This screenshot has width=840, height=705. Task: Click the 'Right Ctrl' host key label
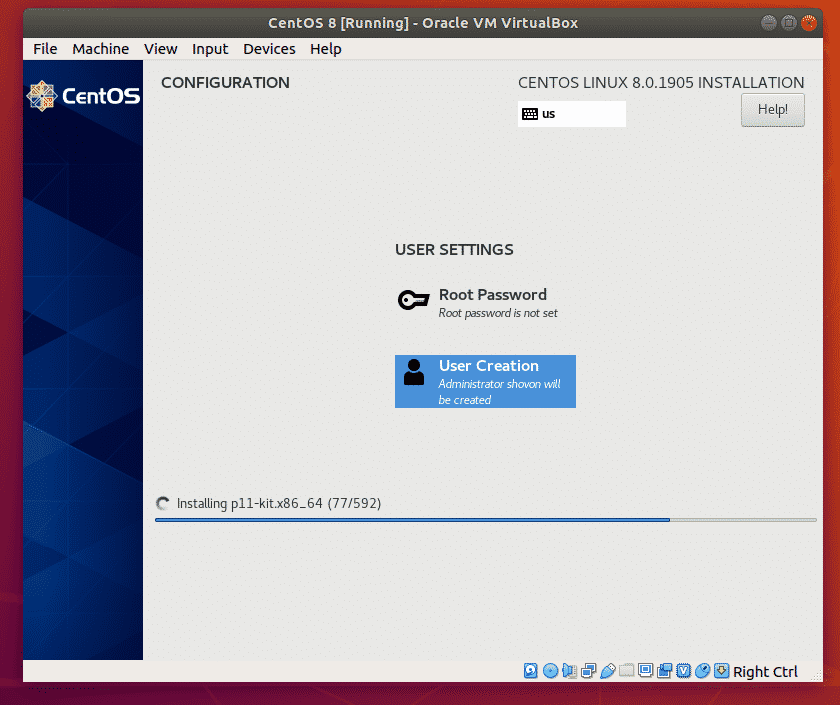point(765,671)
